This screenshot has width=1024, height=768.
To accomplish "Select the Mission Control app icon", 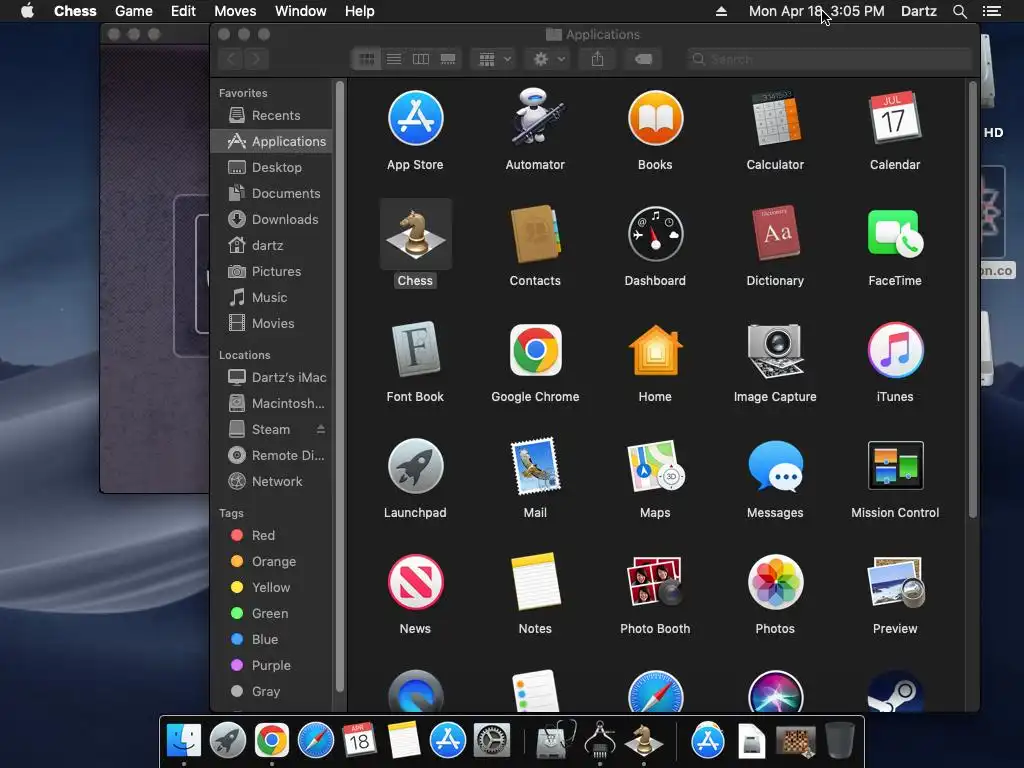I will click(x=895, y=466).
